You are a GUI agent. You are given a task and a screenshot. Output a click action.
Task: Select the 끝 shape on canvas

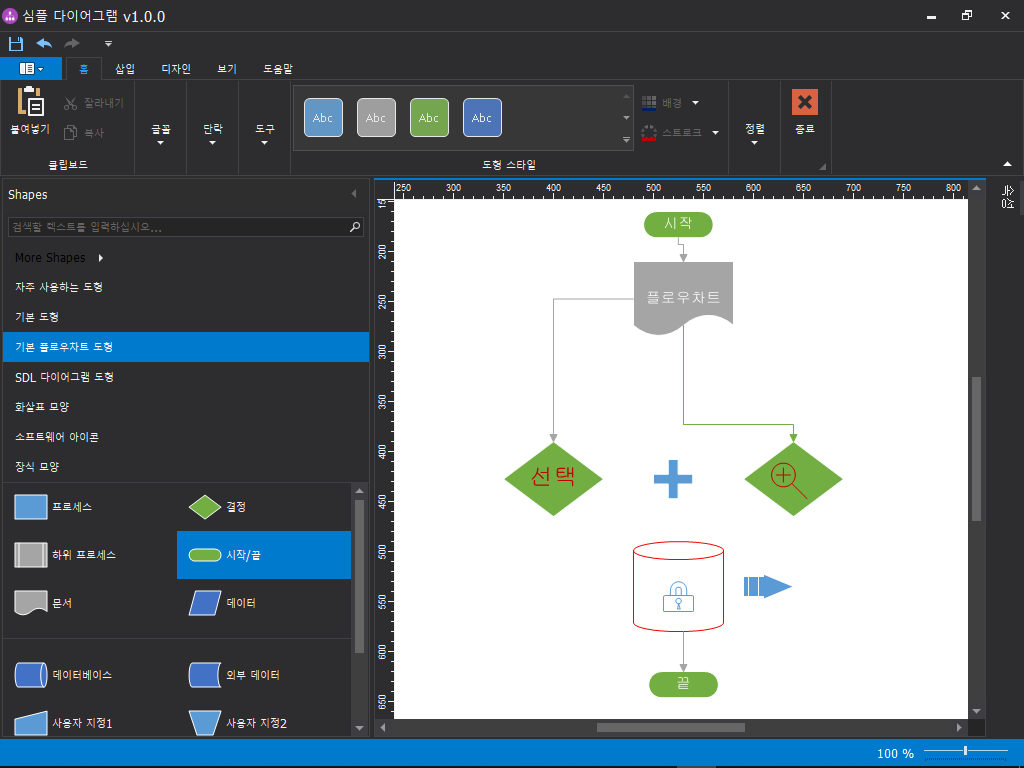pos(683,684)
